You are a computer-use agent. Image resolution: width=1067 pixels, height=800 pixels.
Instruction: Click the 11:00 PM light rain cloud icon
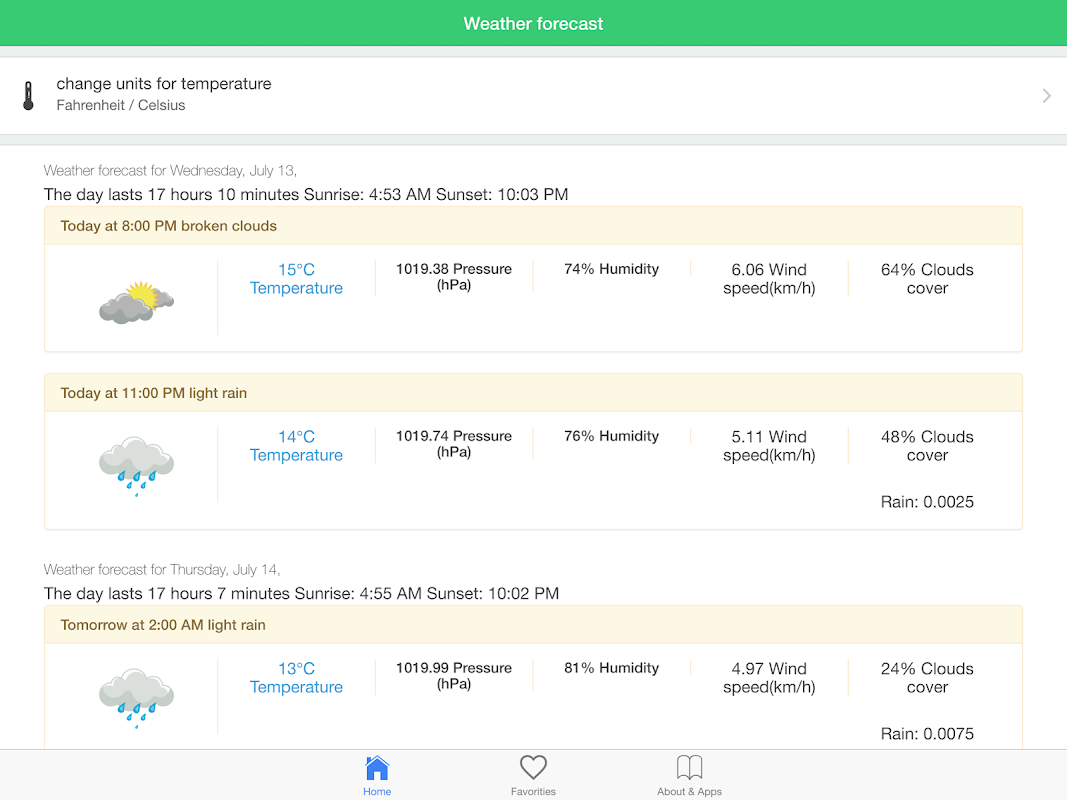point(136,467)
